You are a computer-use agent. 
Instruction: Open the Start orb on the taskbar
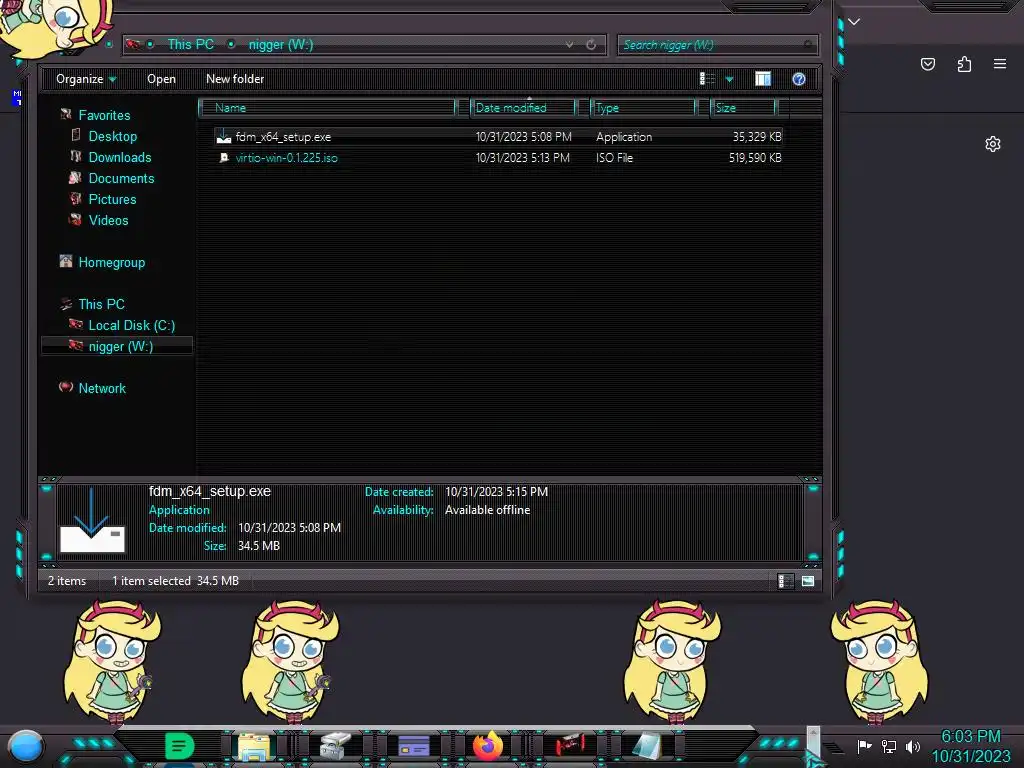click(x=26, y=746)
